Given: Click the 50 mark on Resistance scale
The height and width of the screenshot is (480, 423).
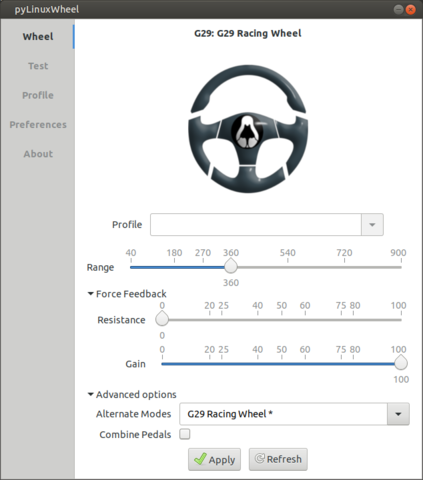Looking at the screenshot, I should [x=282, y=305].
